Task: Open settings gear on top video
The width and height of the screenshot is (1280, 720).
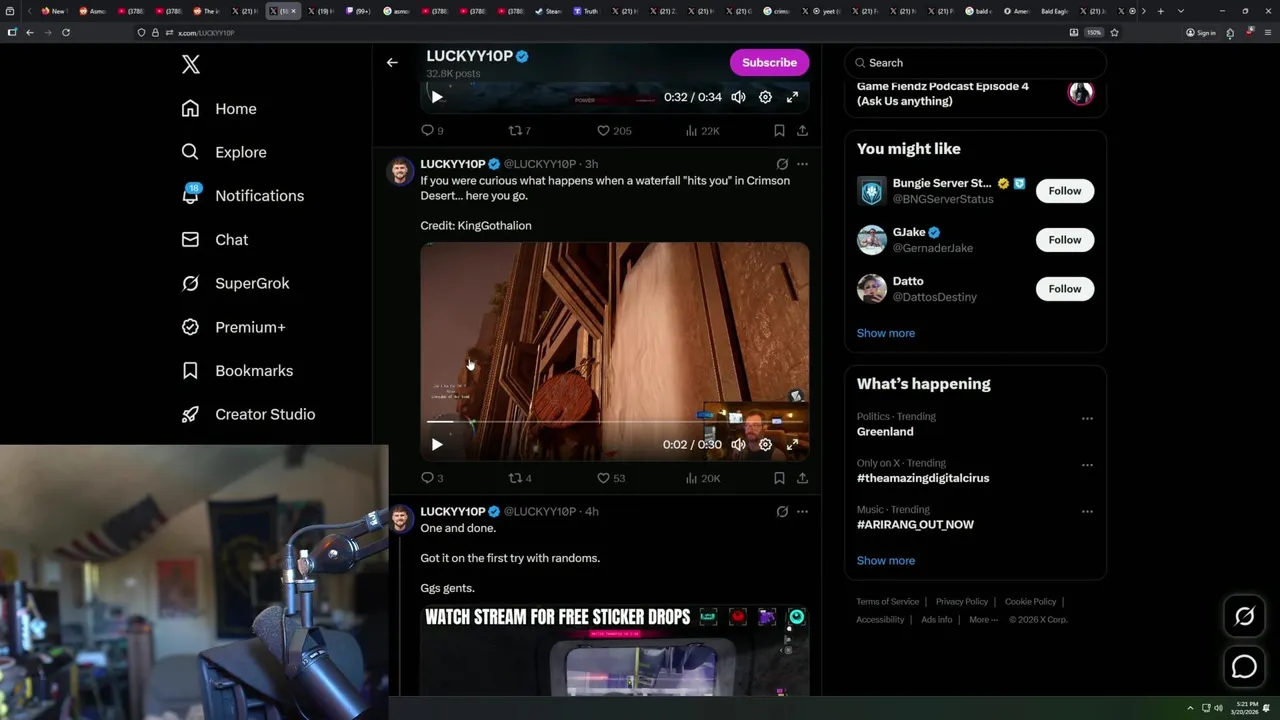Action: click(765, 97)
